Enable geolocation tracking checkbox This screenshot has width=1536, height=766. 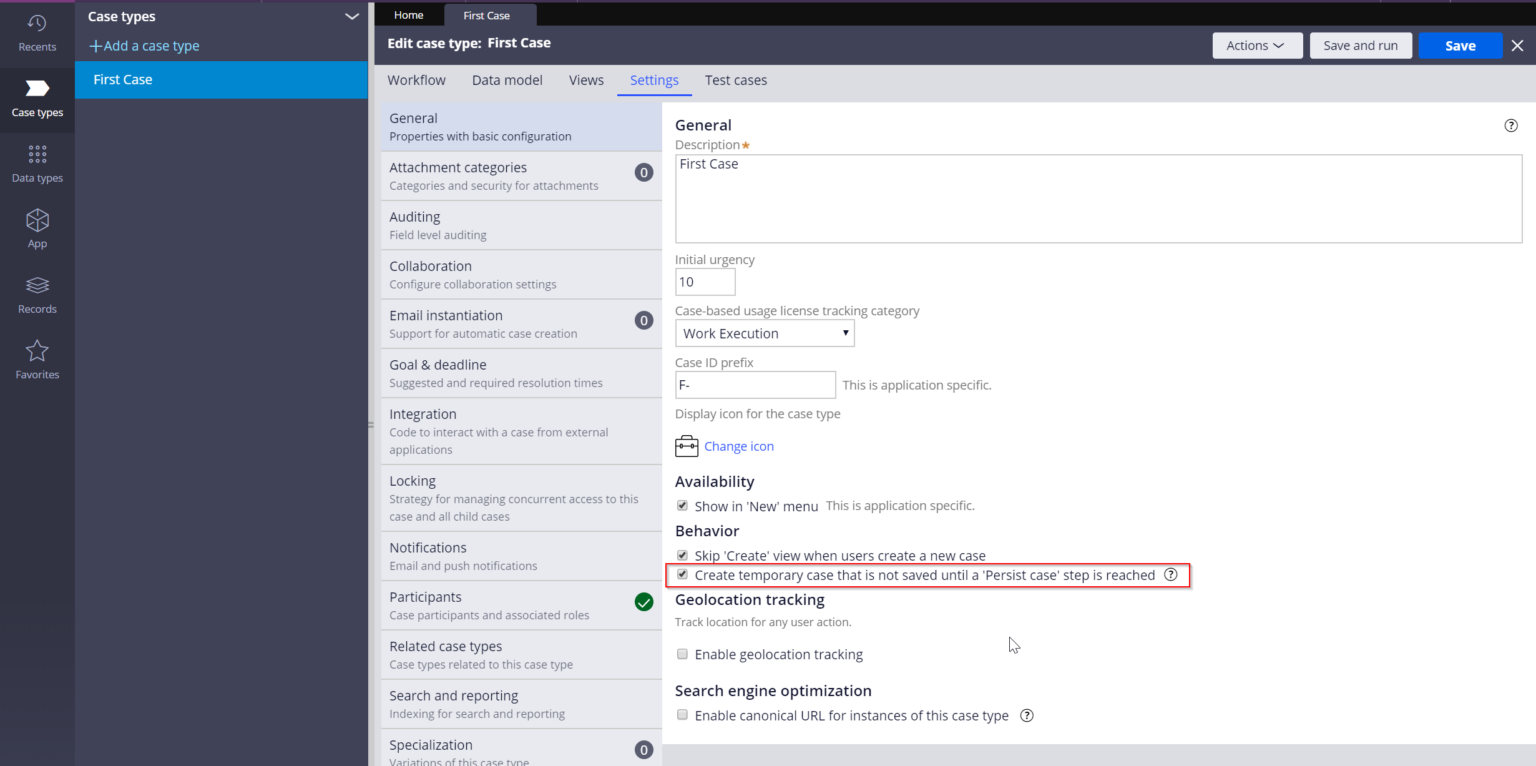pos(683,654)
